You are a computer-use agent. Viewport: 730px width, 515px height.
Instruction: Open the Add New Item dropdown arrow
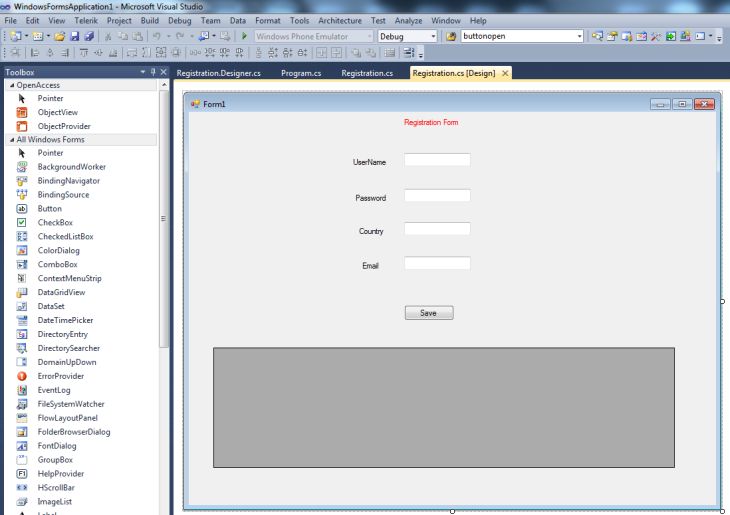[48, 36]
